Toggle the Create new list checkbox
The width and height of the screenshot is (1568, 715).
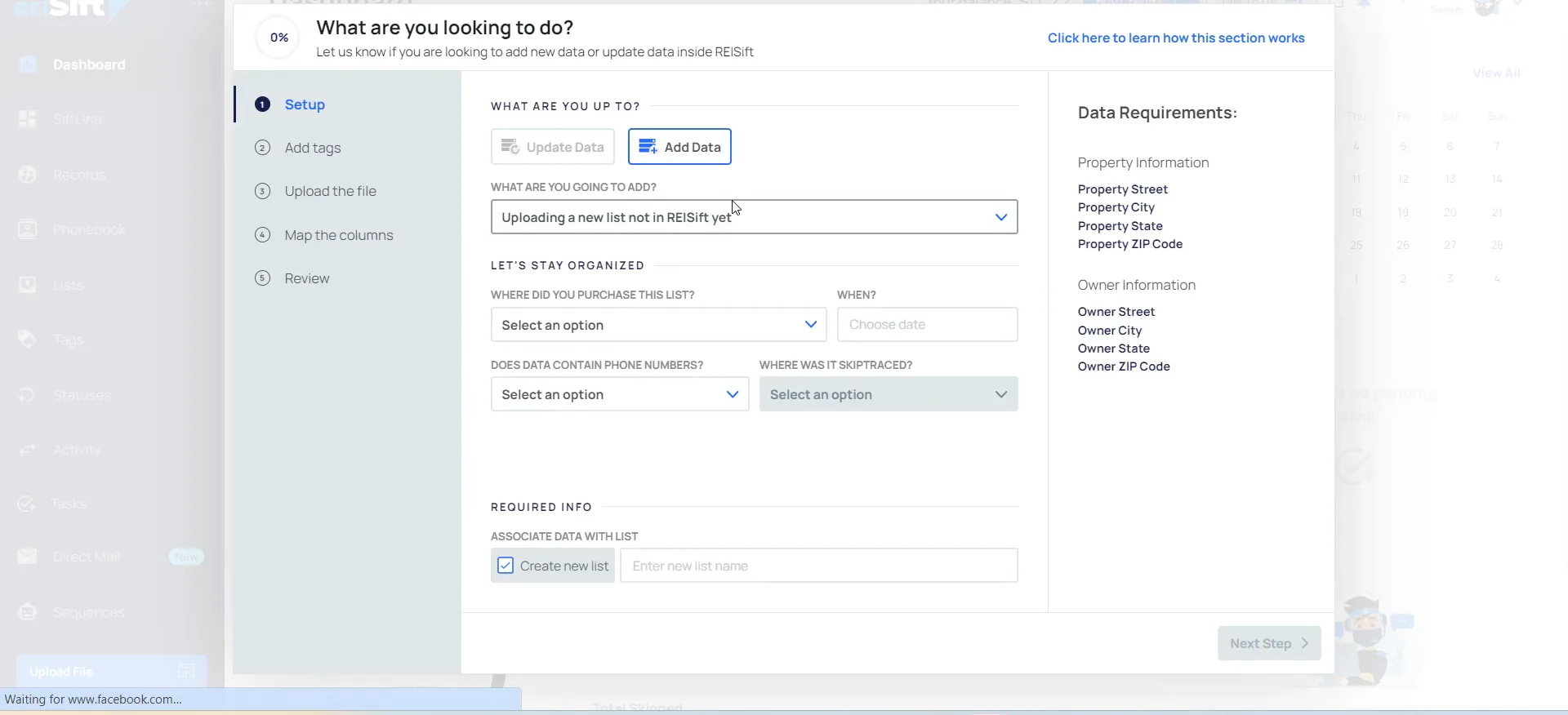(506, 566)
